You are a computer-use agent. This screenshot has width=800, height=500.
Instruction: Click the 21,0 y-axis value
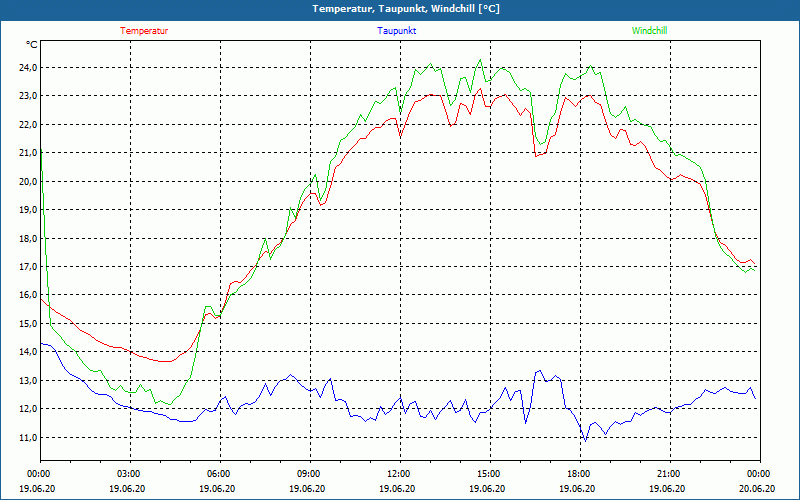click(26, 153)
